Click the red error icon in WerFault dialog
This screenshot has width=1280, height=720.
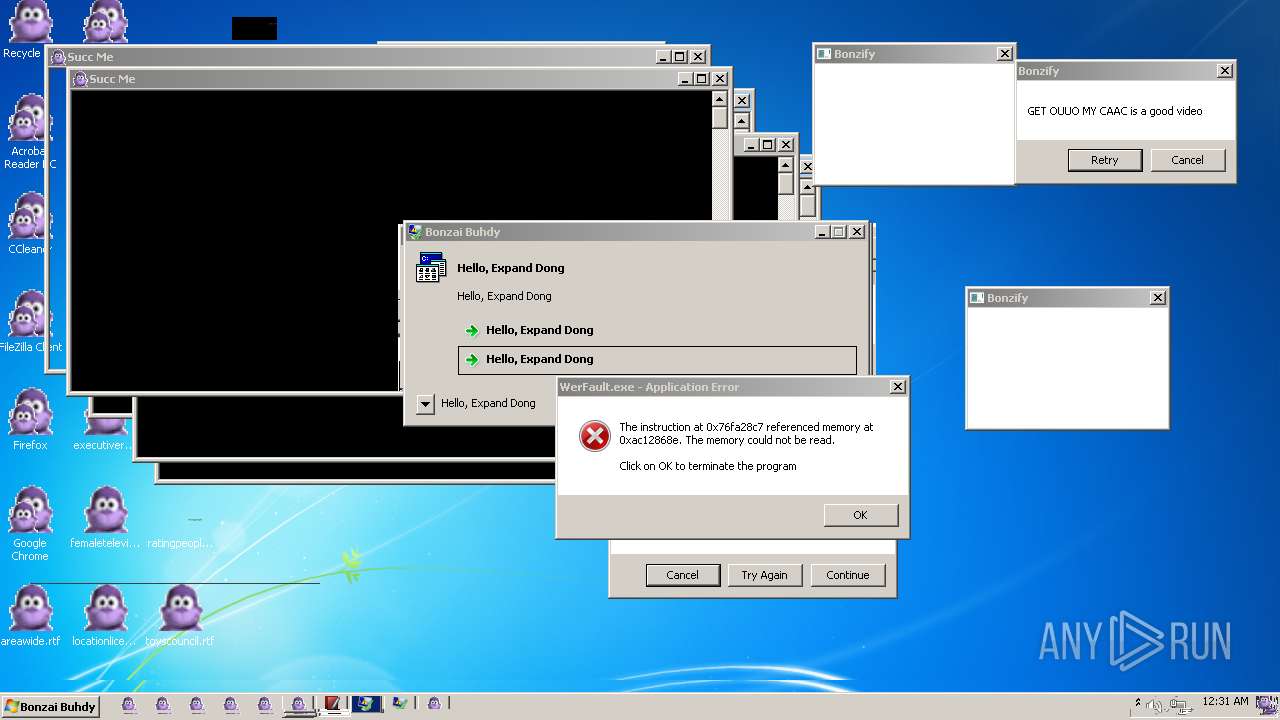tap(595, 436)
